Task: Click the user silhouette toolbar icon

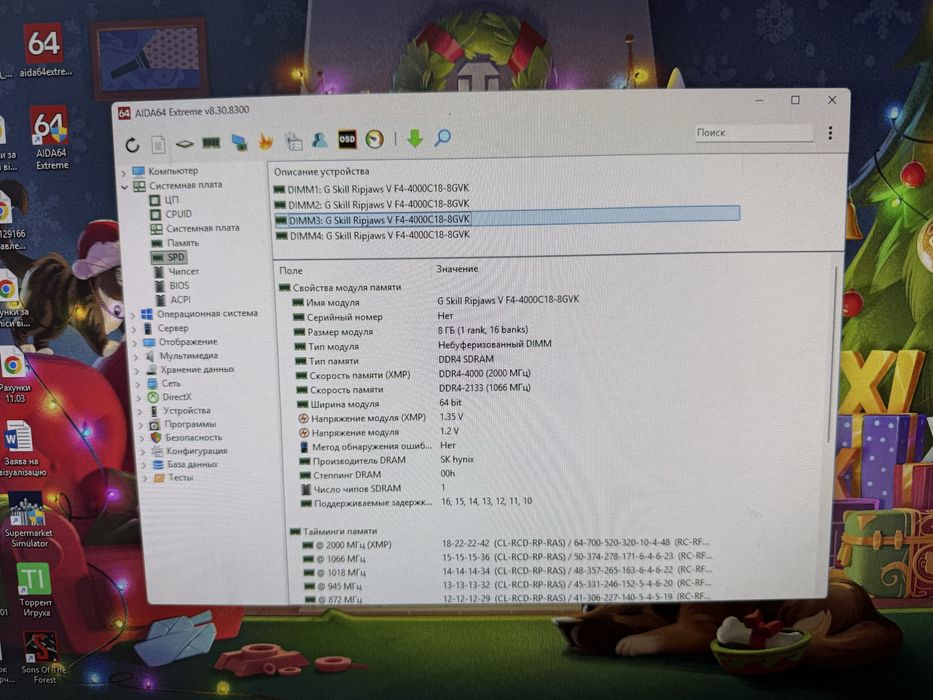Action: [x=320, y=140]
